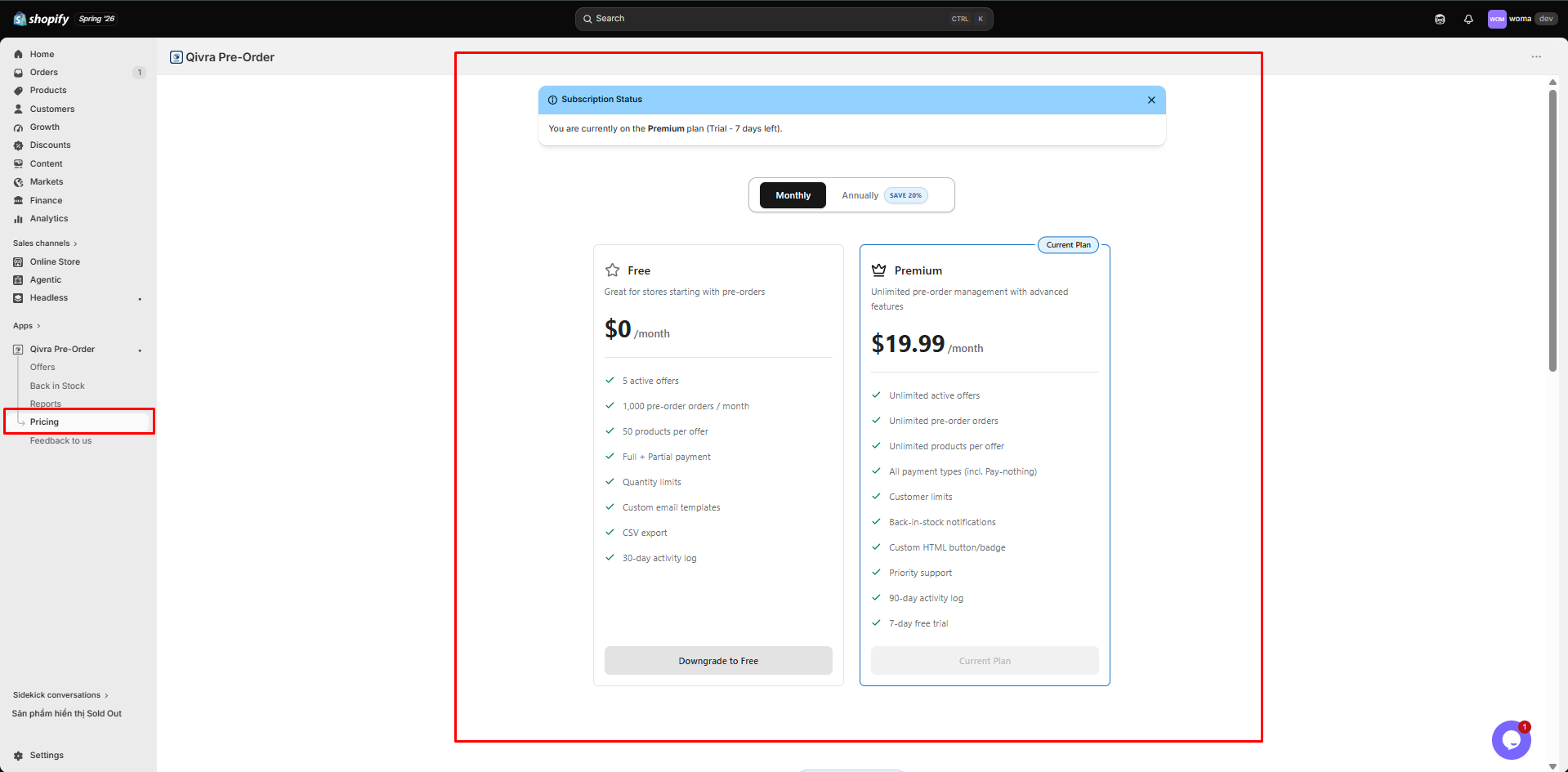The width and height of the screenshot is (1568, 772).
Task: Open Sidekick assistant icon in top bar
Action: pos(1440,19)
